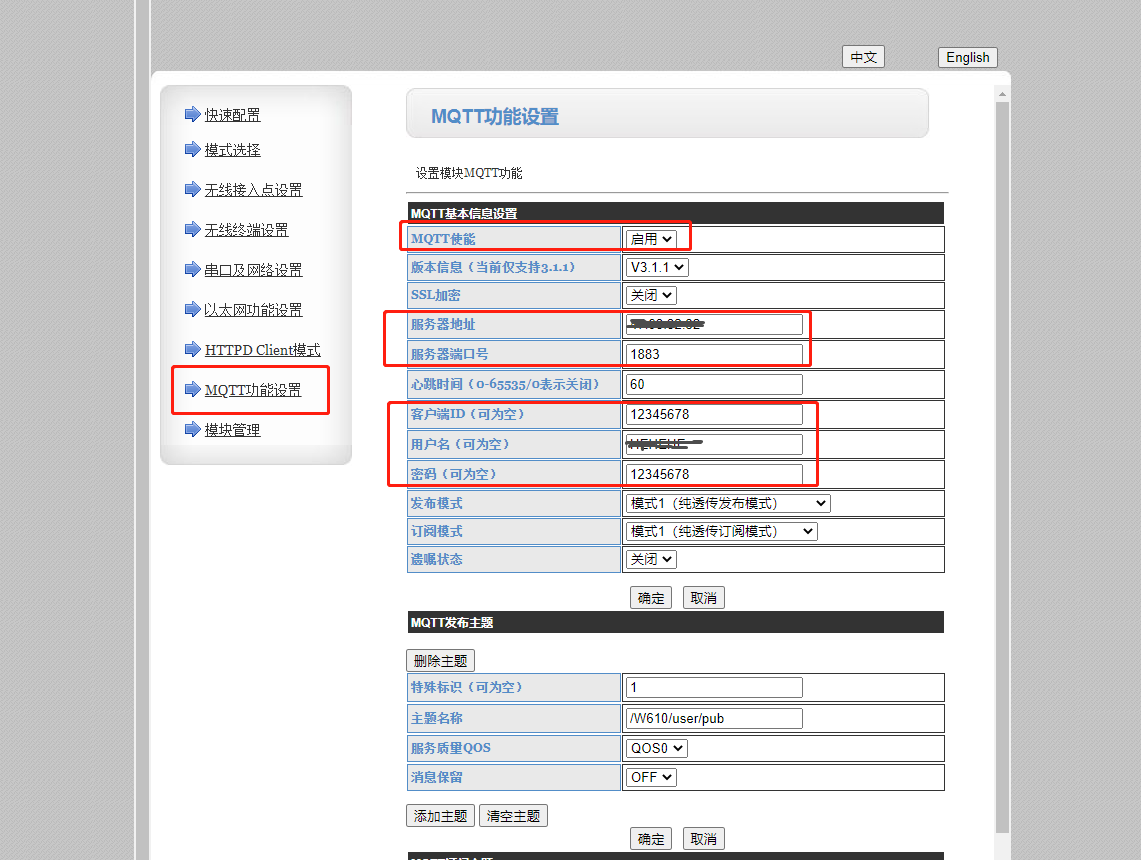1141x860 pixels.
Task: Click the page's vertical scrollbar
Action: (1002, 460)
